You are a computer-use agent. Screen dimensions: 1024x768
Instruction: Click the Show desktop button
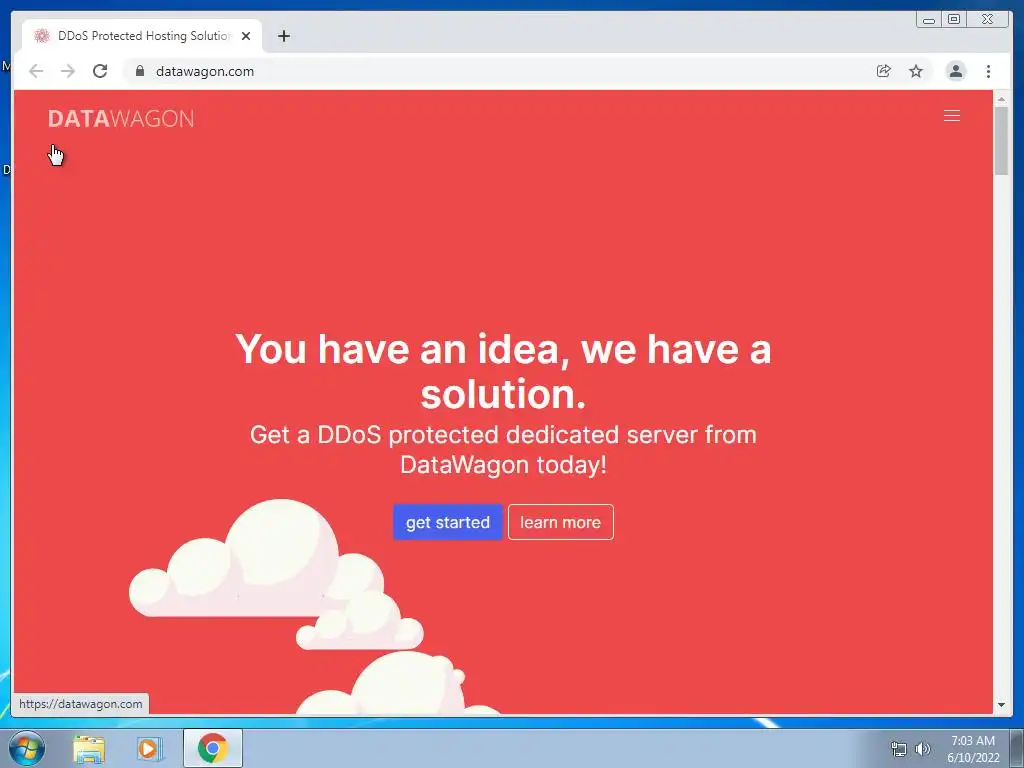pyautogui.click(x=1017, y=748)
